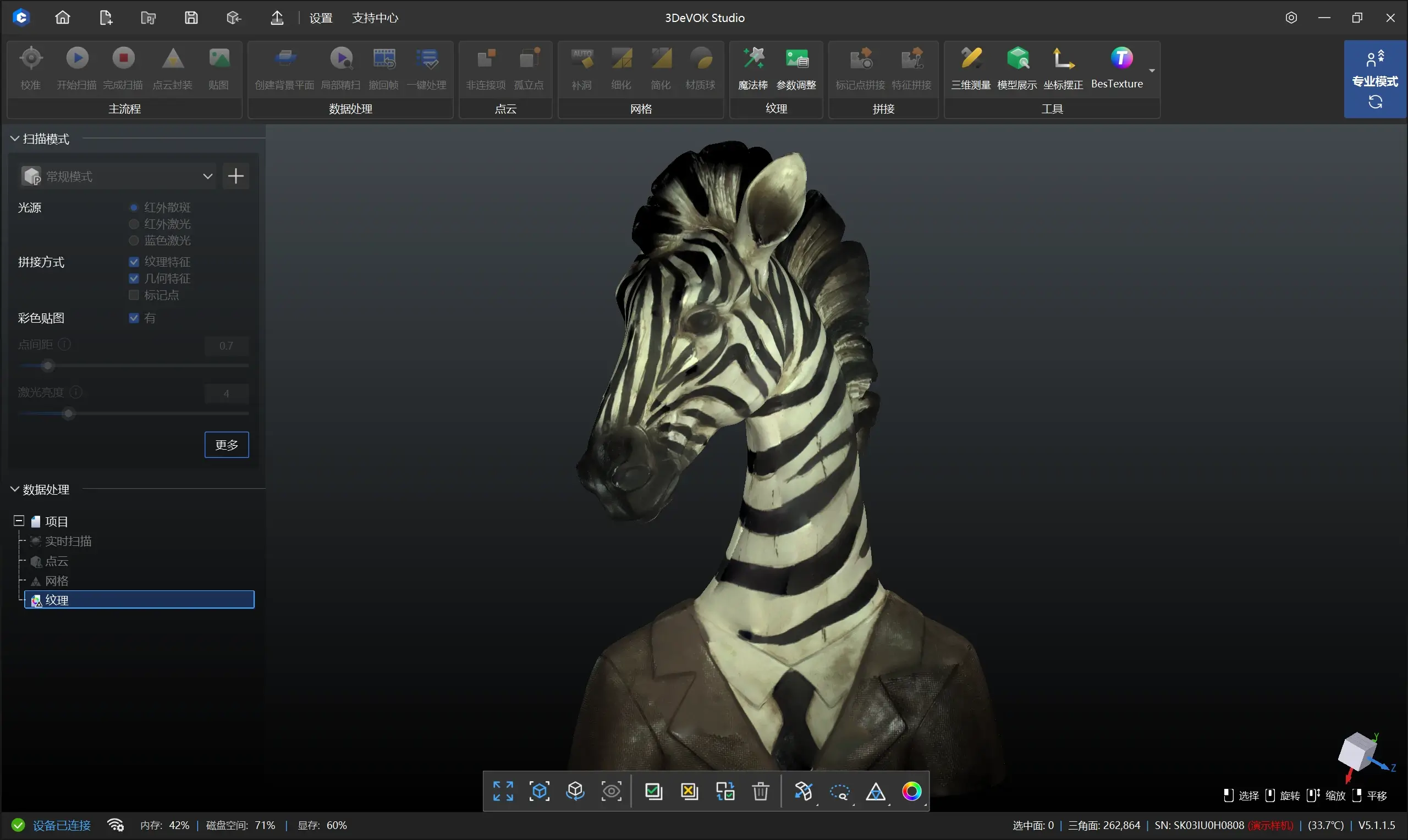This screenshot has width=1408, height=840.
Task: Select the 蓝色激光 blue laser radio button
Action: [x=134, y=241]
